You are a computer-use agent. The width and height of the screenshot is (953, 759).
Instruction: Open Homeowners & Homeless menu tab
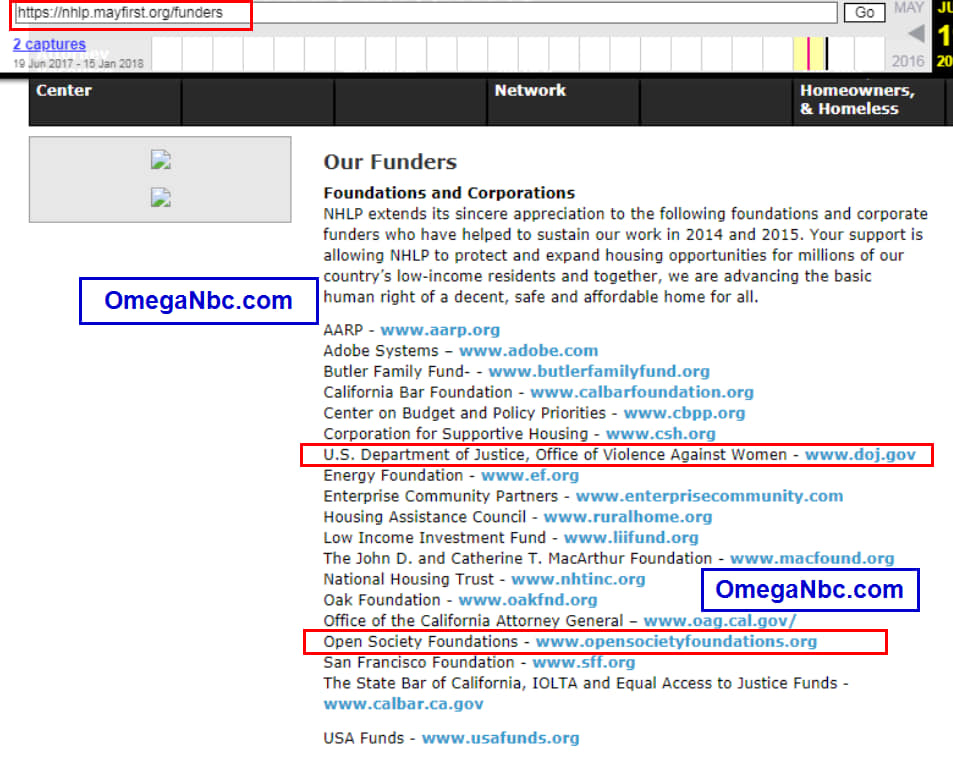coord(857,100)
